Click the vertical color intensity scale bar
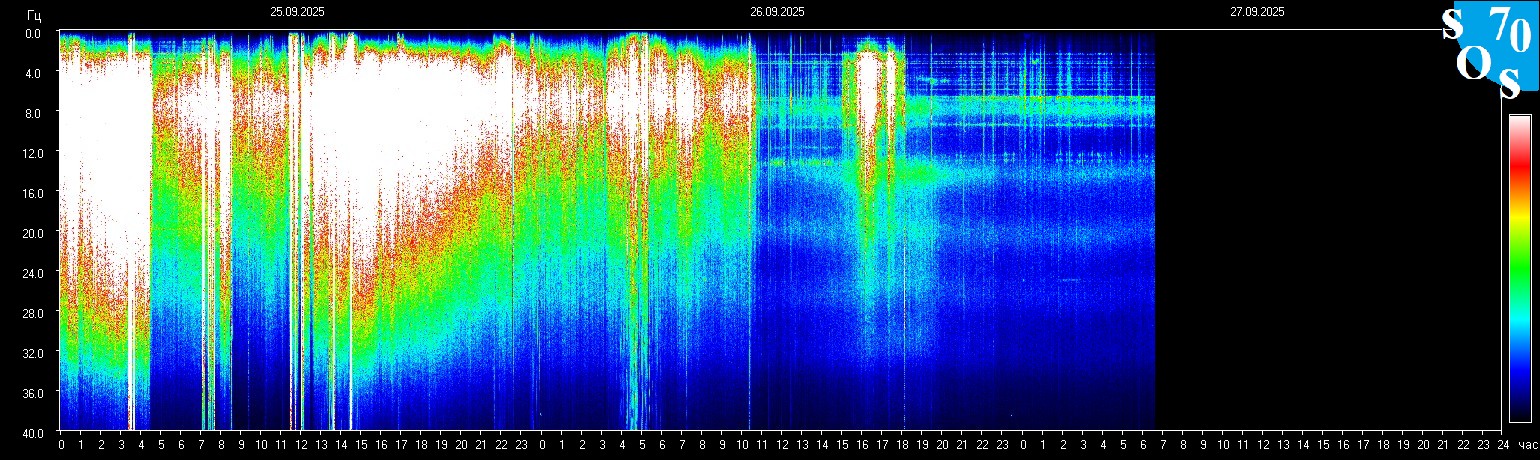Image resolution: width=1540 pixels, height=460 pixels. coord(1519,268)
